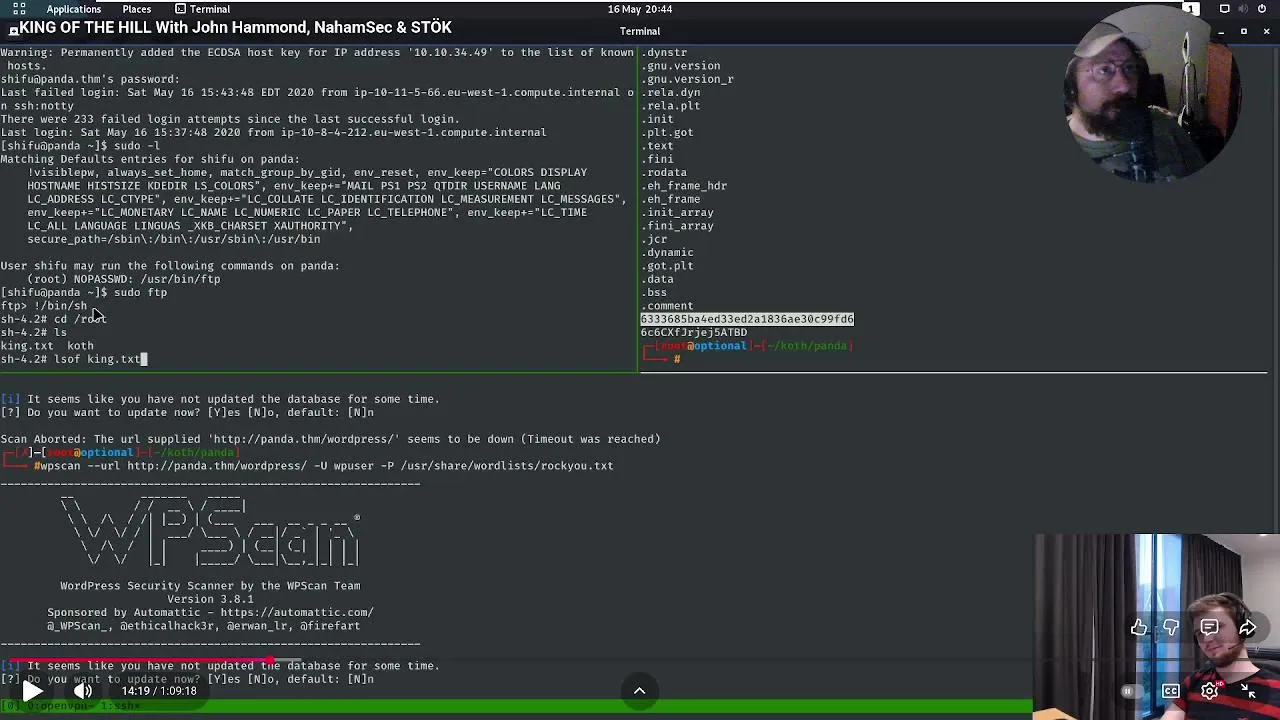Click the '.dynstr' section name

(664, 52)
